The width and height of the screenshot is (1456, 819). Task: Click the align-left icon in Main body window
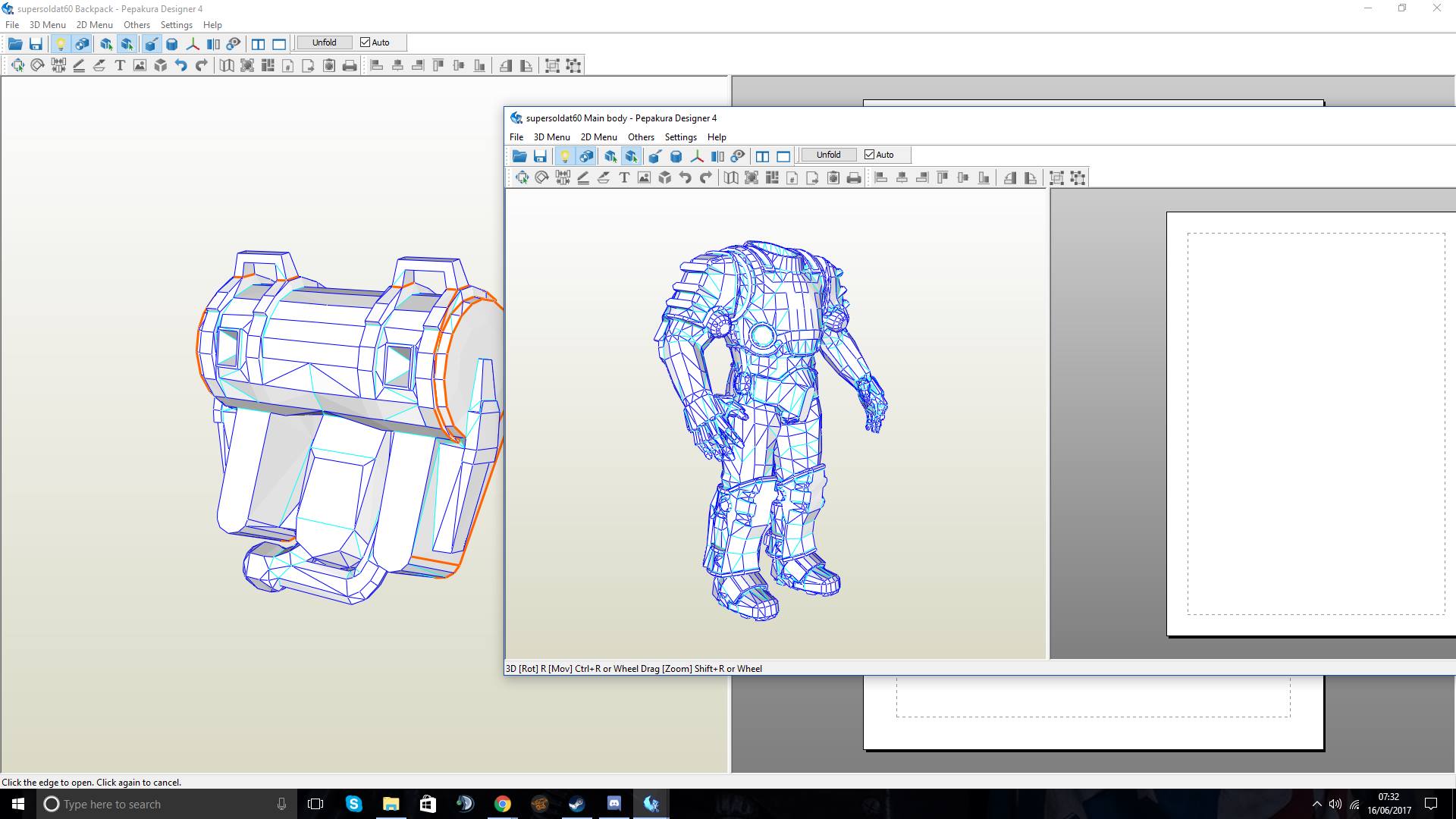[881, 177]
